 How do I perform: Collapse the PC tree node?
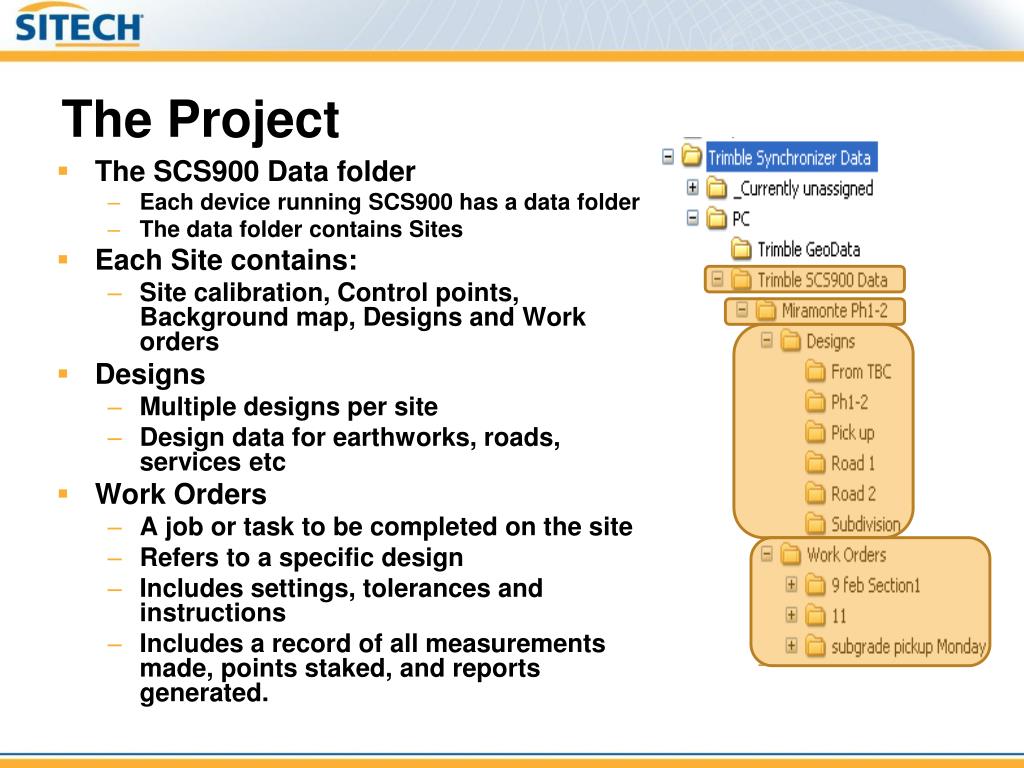click(692, 218)
